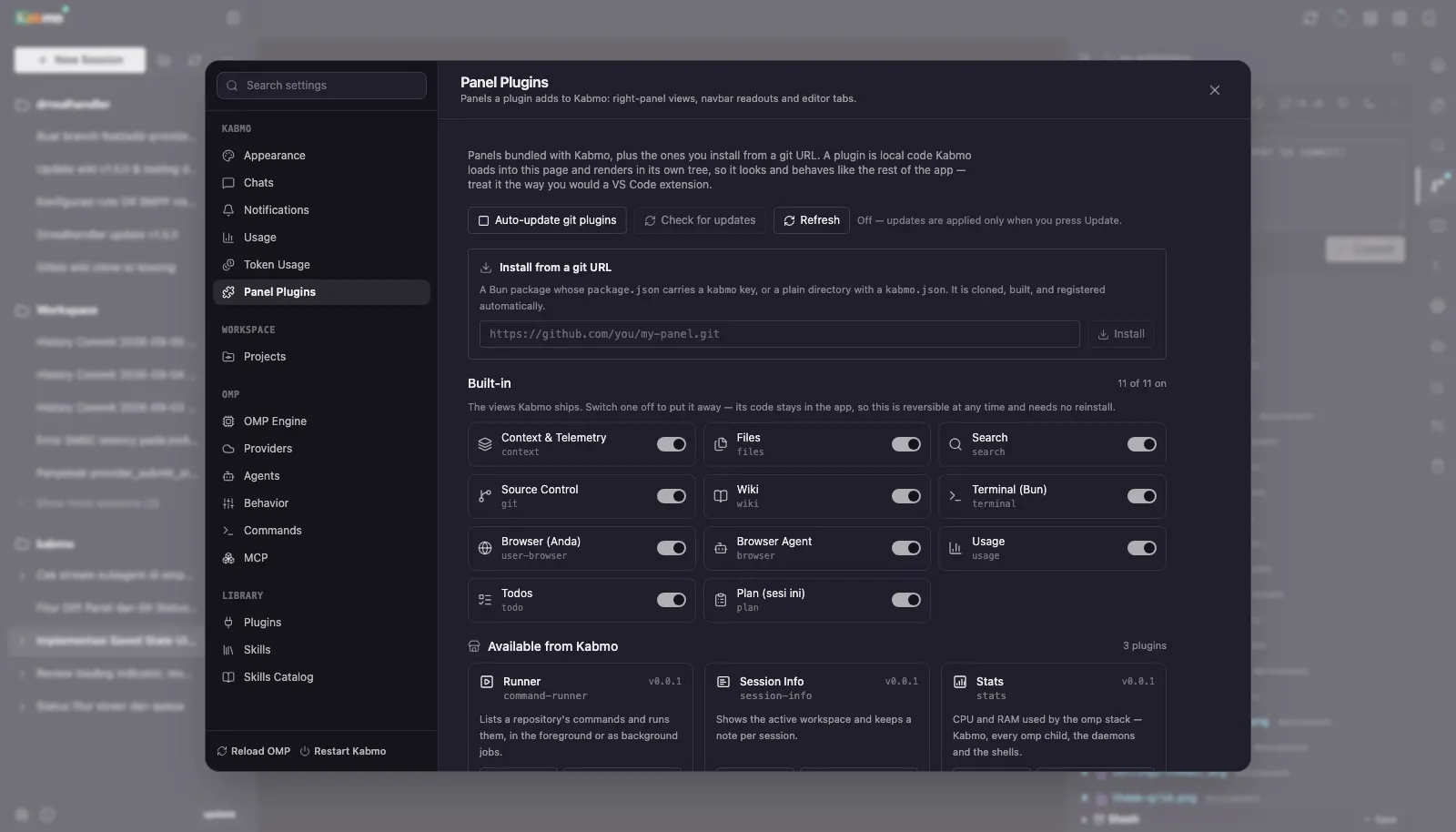Click the git URL input field
Screen dimensions: 1456x832
click(x=780, y=334)
